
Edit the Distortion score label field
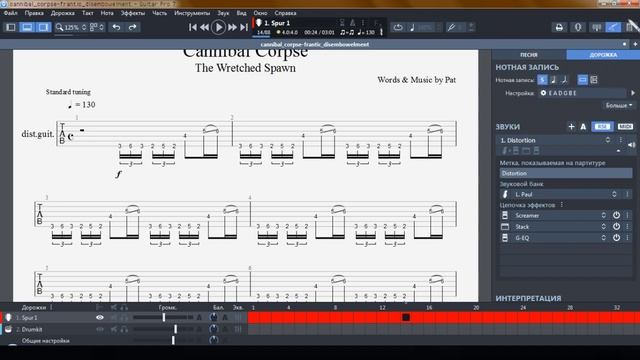[x=566, y=173]
